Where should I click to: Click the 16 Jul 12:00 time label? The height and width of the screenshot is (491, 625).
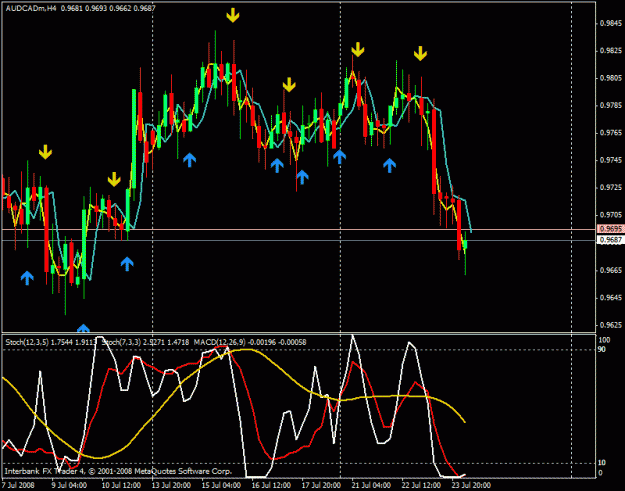(271, 485)
